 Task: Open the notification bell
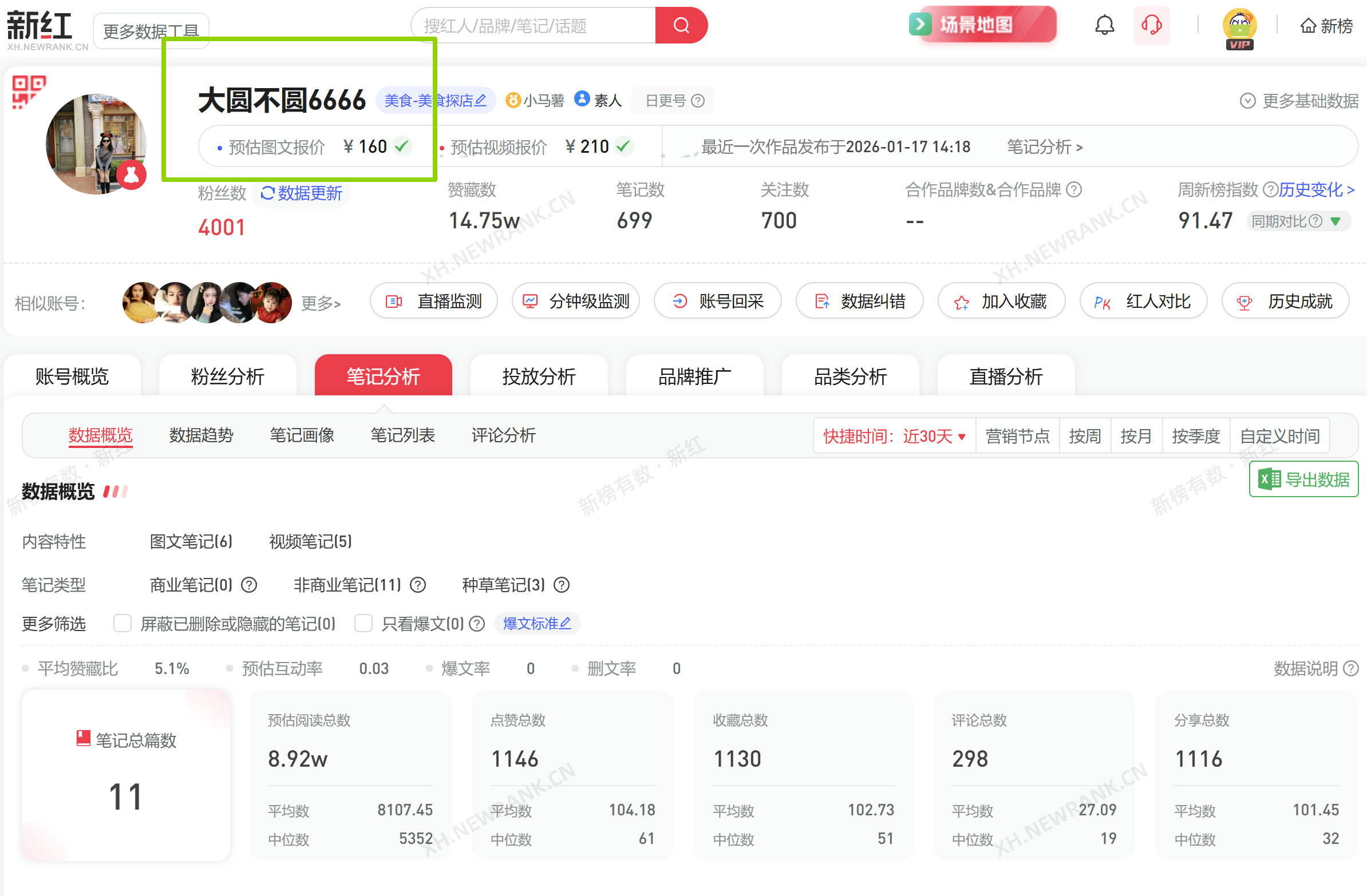click(x=1103, y=25)
